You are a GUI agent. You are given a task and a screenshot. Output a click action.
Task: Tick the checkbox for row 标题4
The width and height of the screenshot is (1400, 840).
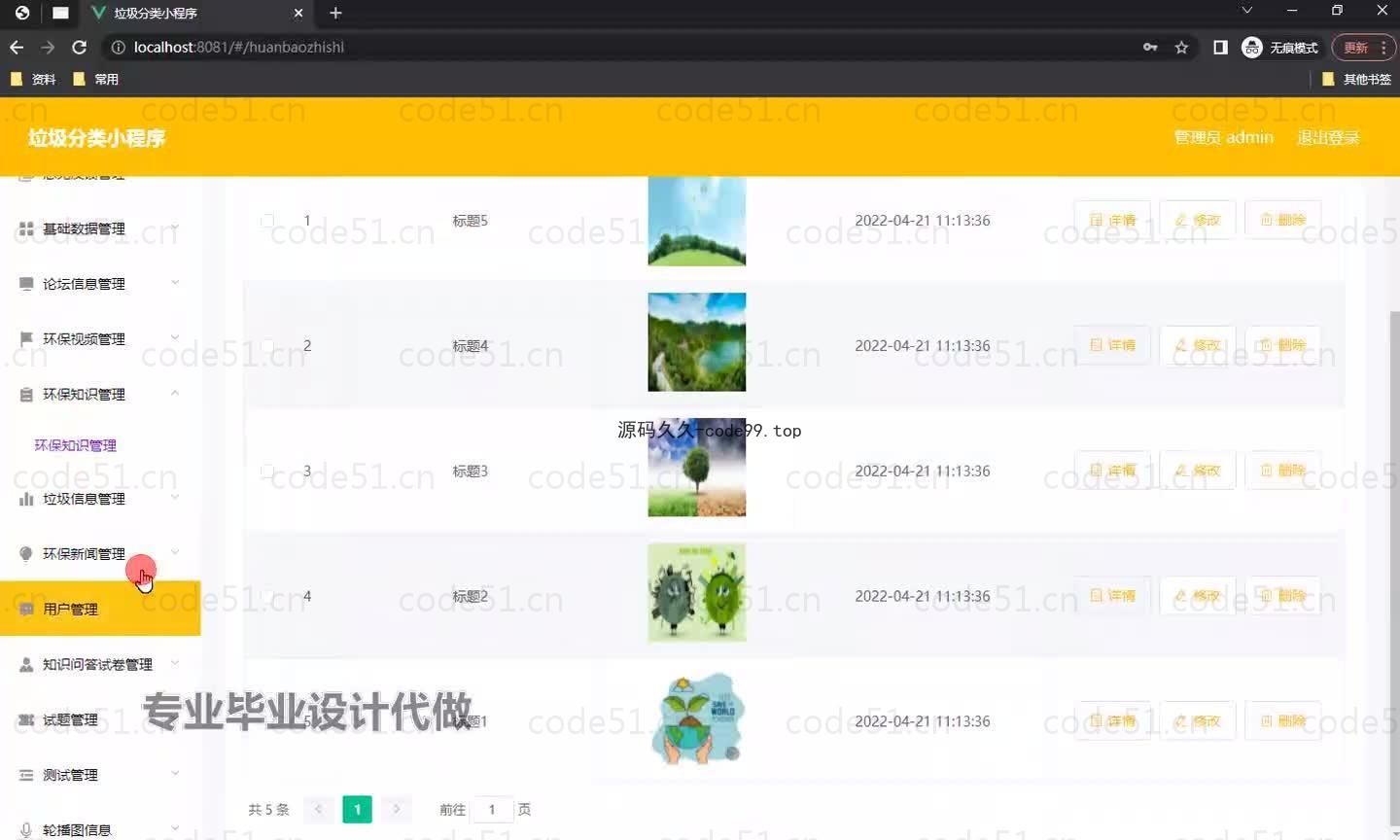coord(267,345)
